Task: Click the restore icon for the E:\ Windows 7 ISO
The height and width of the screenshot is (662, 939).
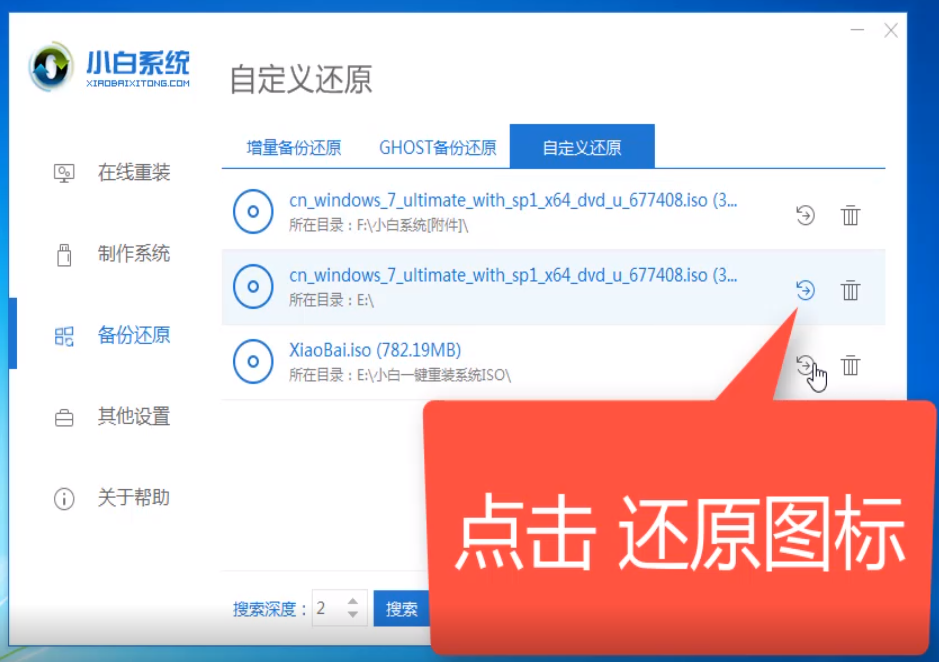Action: click(x=805, y=289)
